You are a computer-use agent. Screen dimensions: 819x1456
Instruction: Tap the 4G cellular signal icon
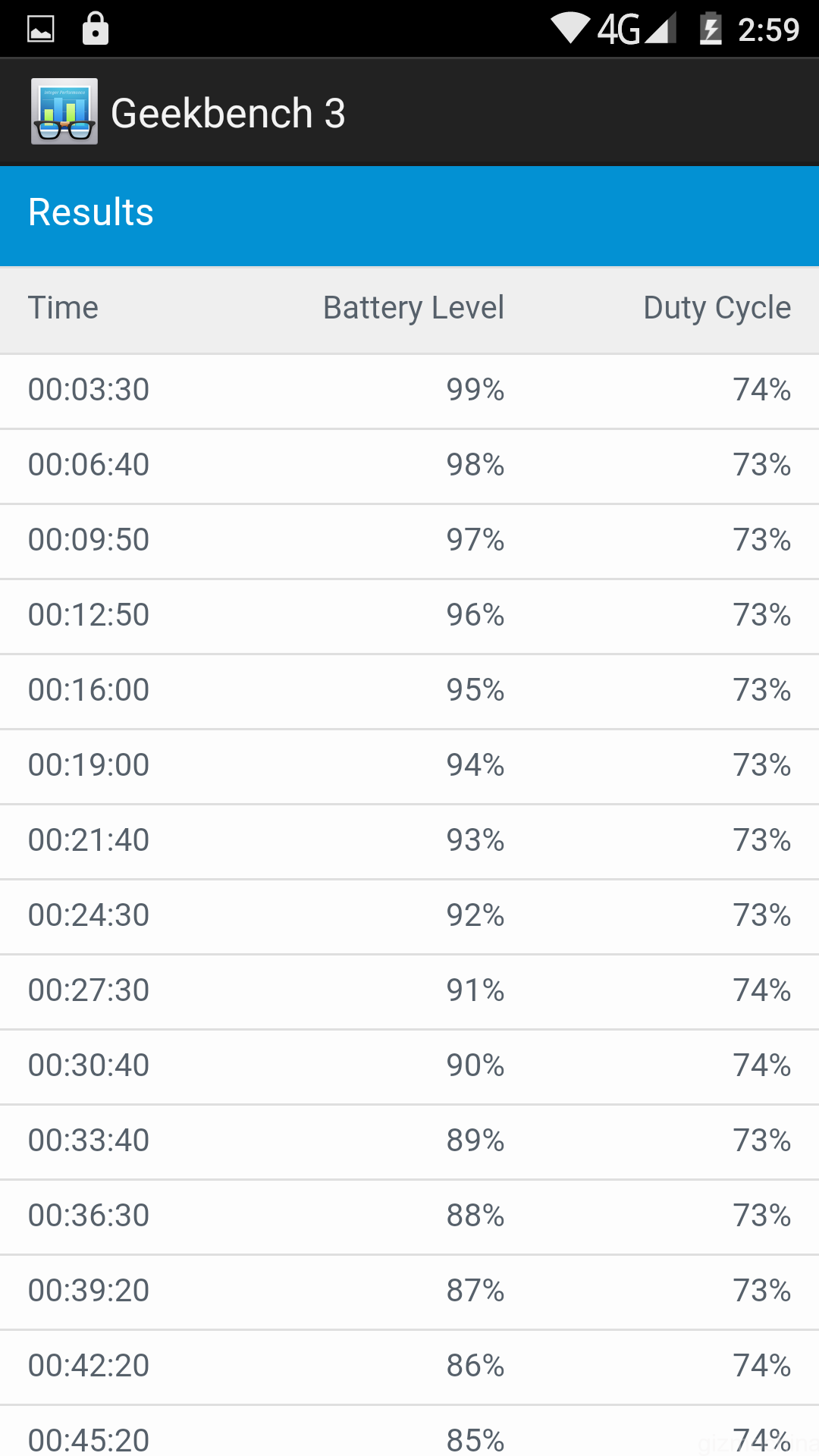(637, 30)
